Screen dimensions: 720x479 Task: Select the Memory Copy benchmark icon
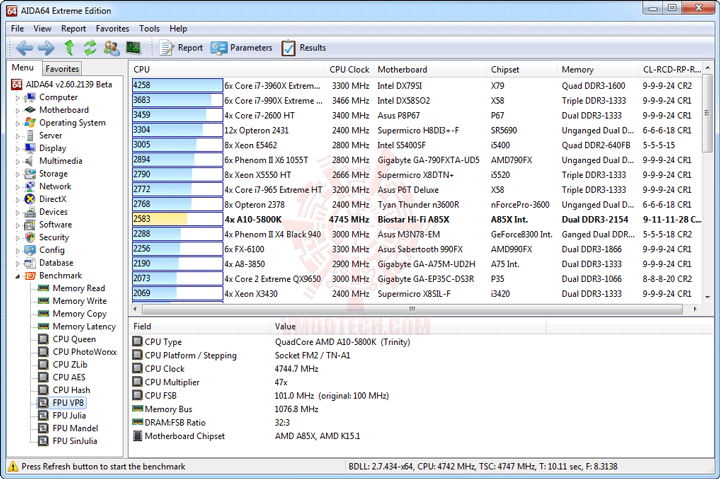(44, 314)
